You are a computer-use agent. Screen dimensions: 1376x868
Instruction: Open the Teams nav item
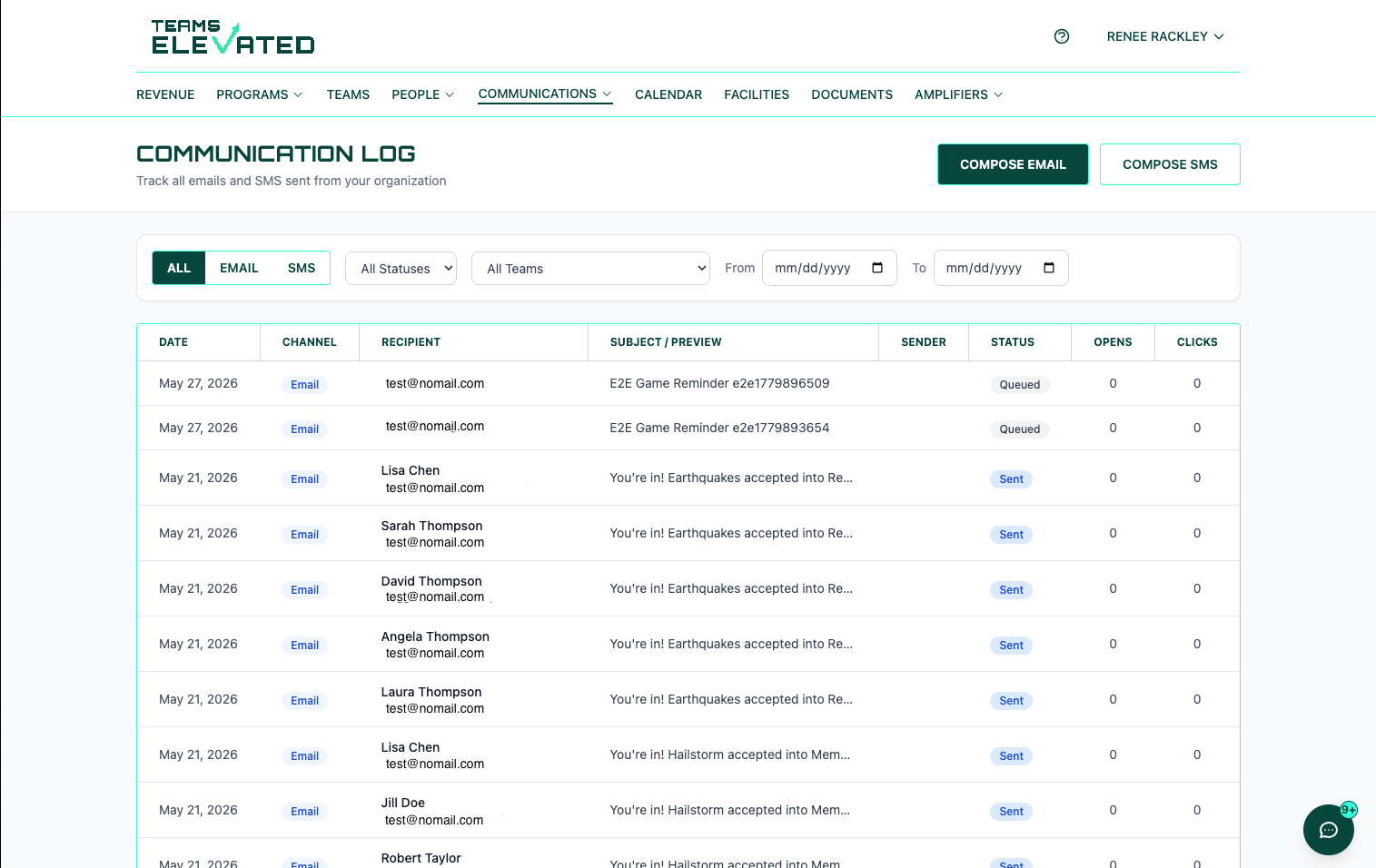(x=348, y=94)
